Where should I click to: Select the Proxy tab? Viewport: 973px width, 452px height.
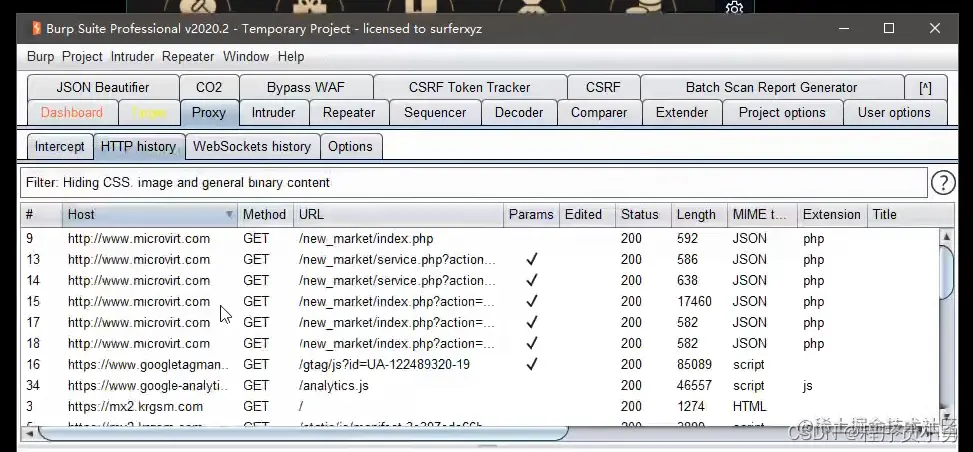(209, 113)
